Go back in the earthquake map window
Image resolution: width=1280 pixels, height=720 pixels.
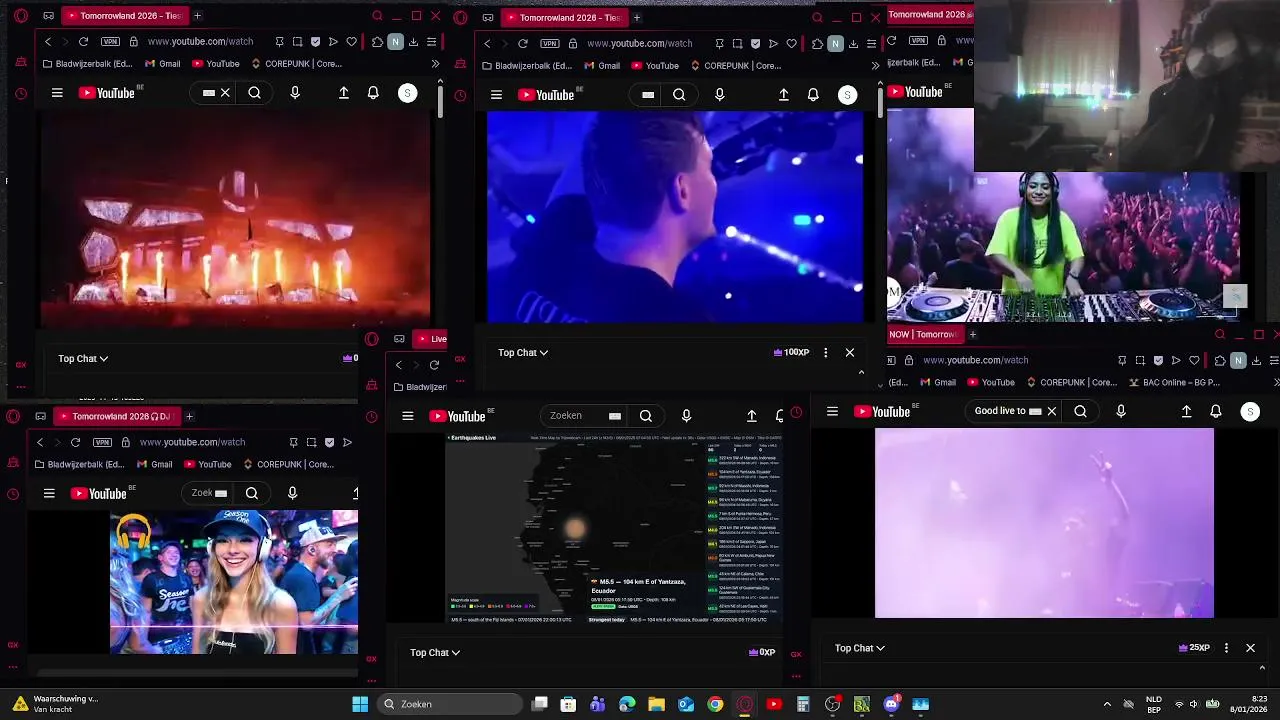click(x=398, y=365)
